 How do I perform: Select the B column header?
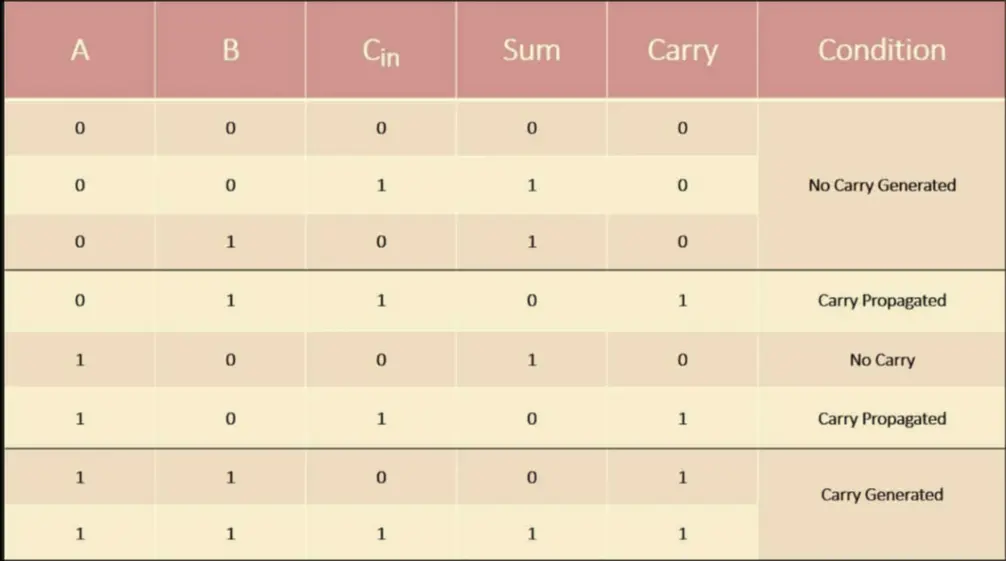tap(230, 51)
